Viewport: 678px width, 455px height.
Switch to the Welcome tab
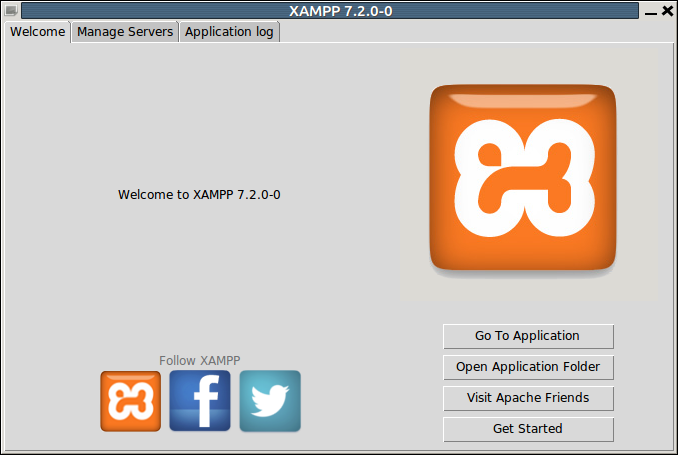click(38, 32)
